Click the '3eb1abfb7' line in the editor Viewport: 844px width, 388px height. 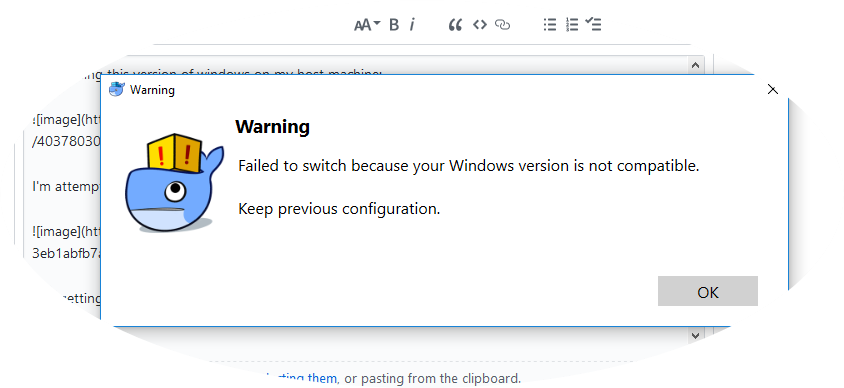point(67,253)
